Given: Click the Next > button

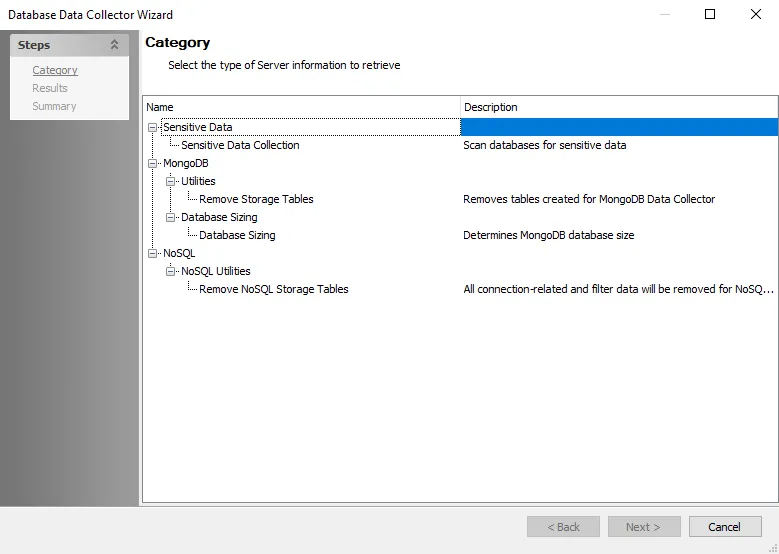Looking at the screenshot, I should [644, 527].
